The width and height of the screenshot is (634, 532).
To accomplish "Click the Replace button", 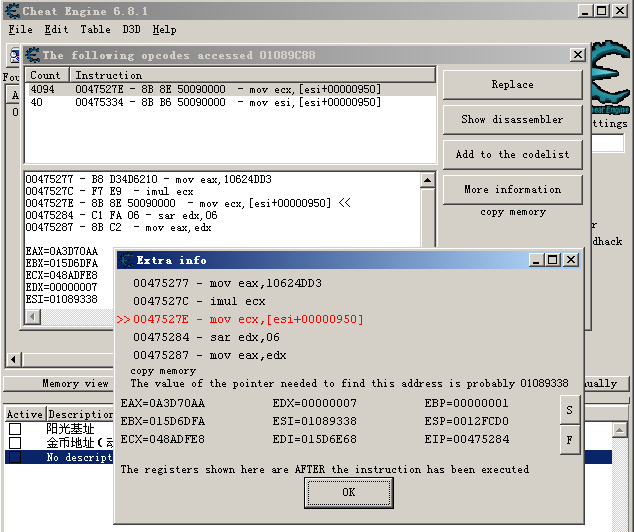I will 513,84.
